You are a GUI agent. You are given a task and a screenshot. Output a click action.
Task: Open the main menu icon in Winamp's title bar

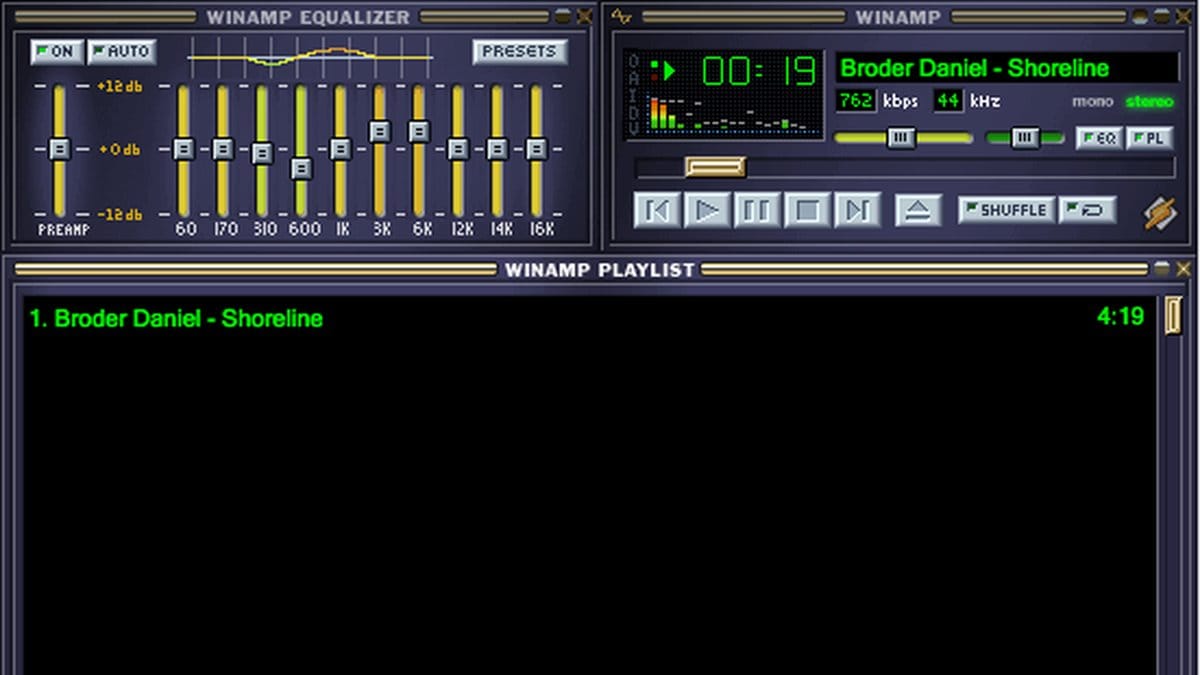coord(623,17)
